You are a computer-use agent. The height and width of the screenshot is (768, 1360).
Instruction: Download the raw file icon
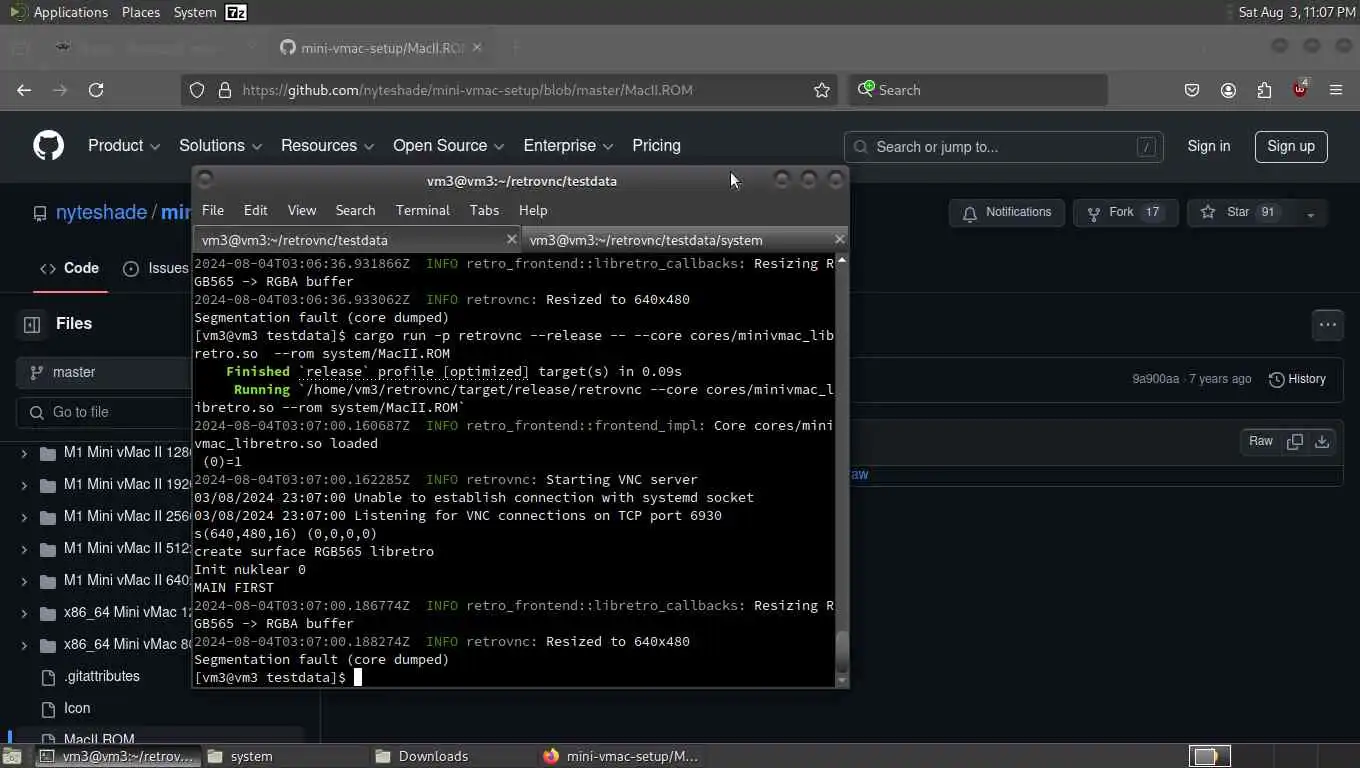(1322, 441)
